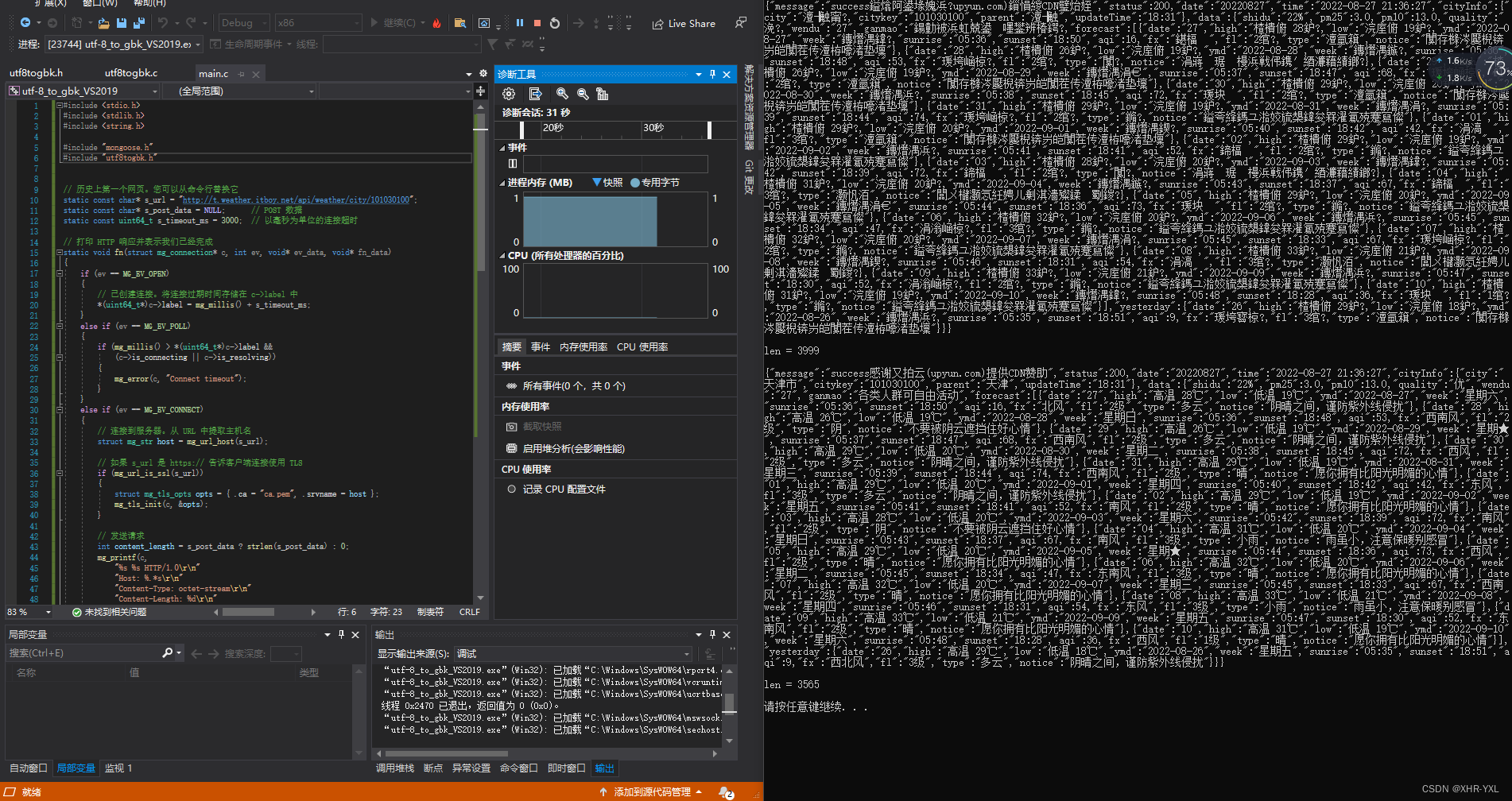Viewport: 1512px width, 801px height.
Task: Zoom in on the diagnostics timeline magnifier icon
Action: tap(563, 94)
